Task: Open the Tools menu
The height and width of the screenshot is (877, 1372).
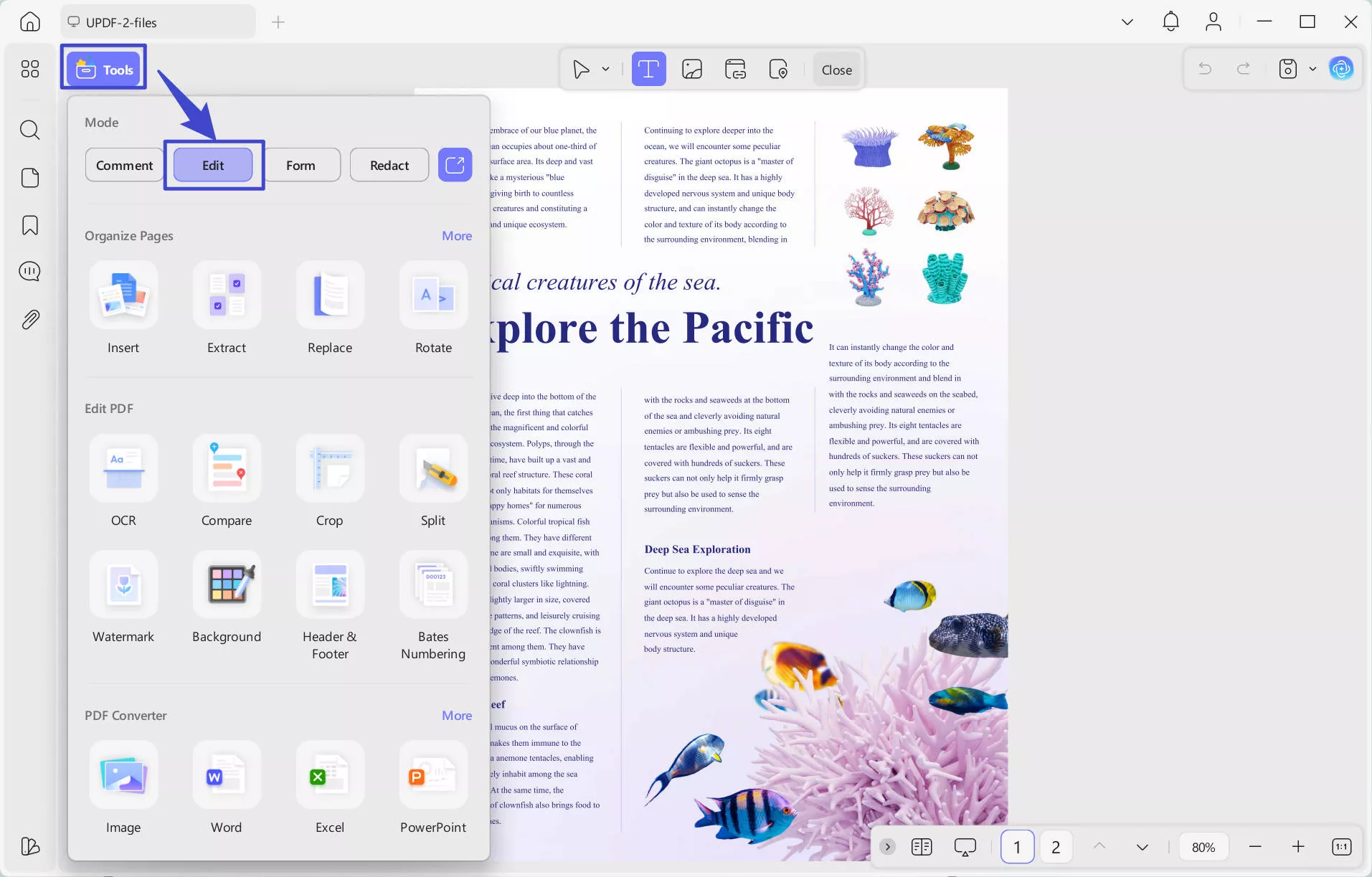Action: (105, 70)
